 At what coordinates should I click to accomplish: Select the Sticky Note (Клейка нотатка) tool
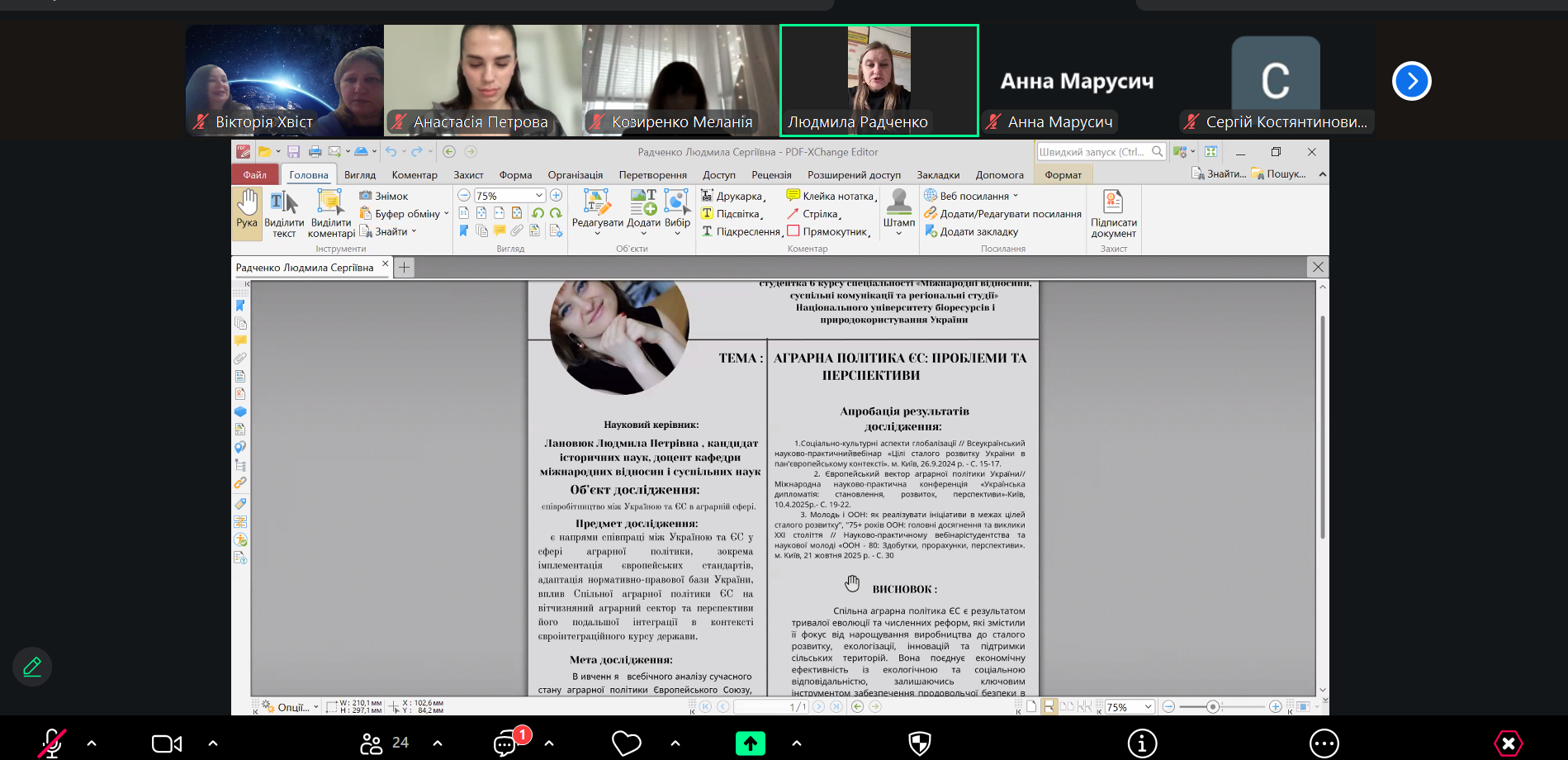[830, 196]
